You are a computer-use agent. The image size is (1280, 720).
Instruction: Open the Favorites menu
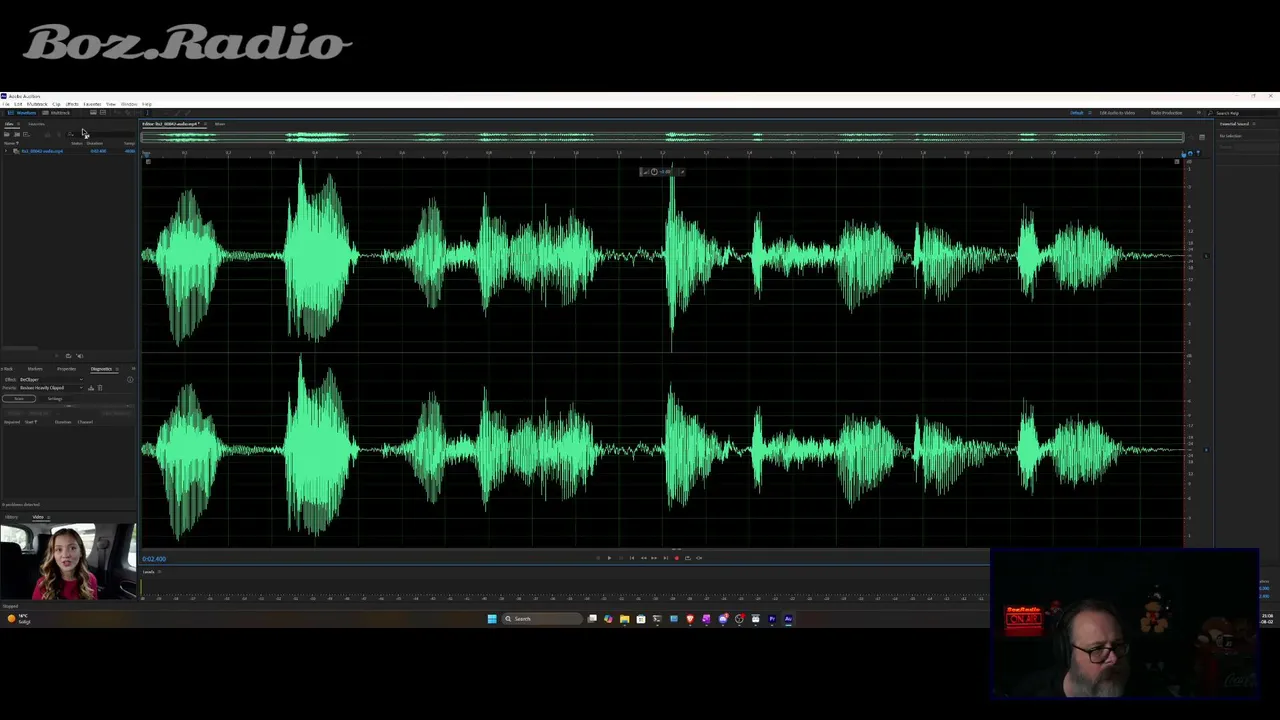[x=92, y=104]
